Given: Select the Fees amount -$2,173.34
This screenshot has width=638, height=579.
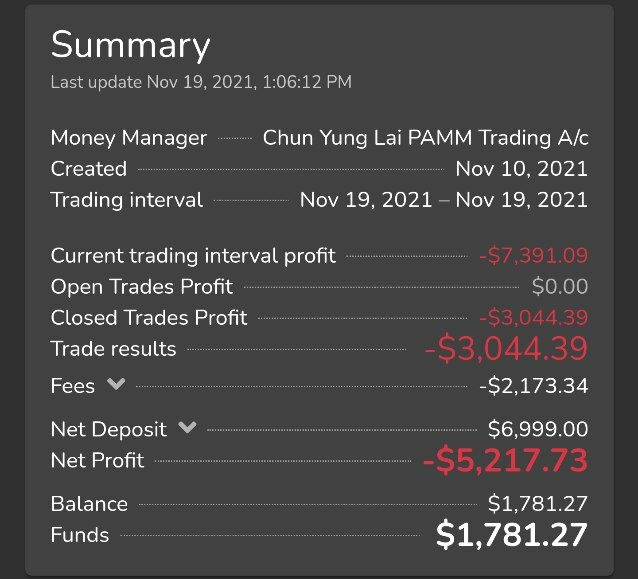Looking at the screenshot, I should click(x=533, y=386).
